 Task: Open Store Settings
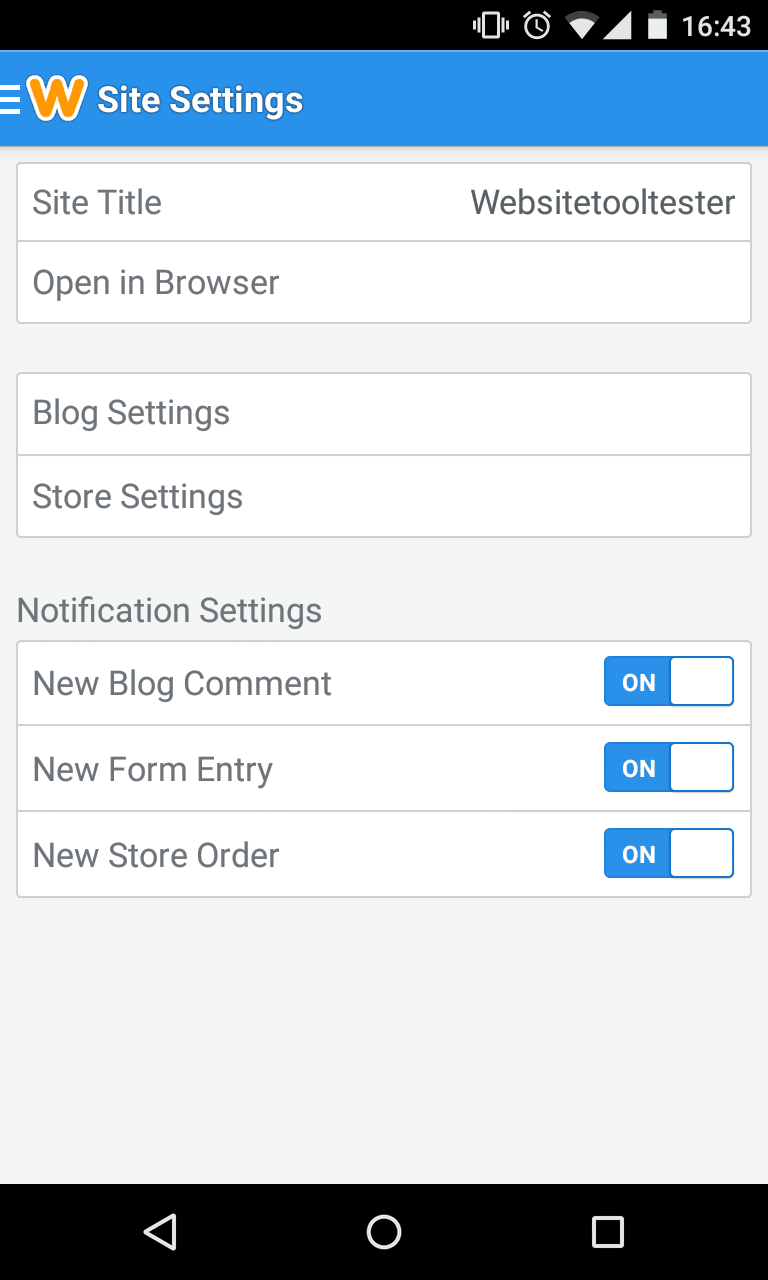pyautogui.click(x=384, y=497)
